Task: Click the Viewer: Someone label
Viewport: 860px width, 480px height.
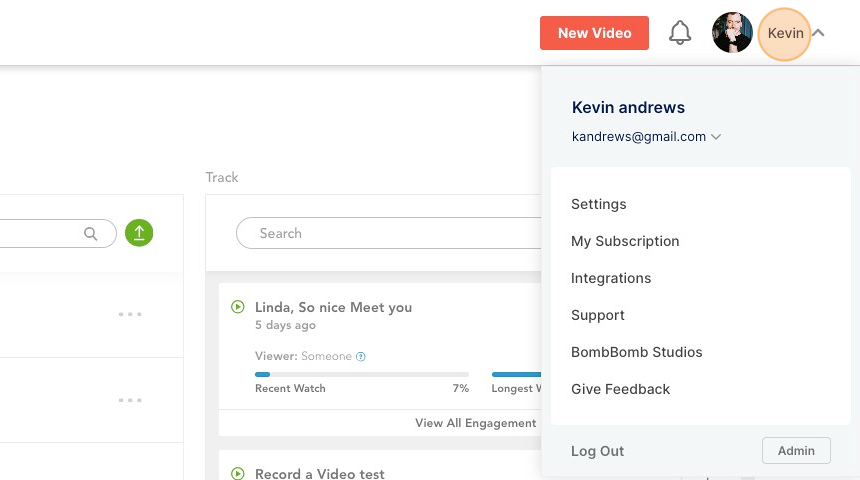Action: [x=303, y=356]
